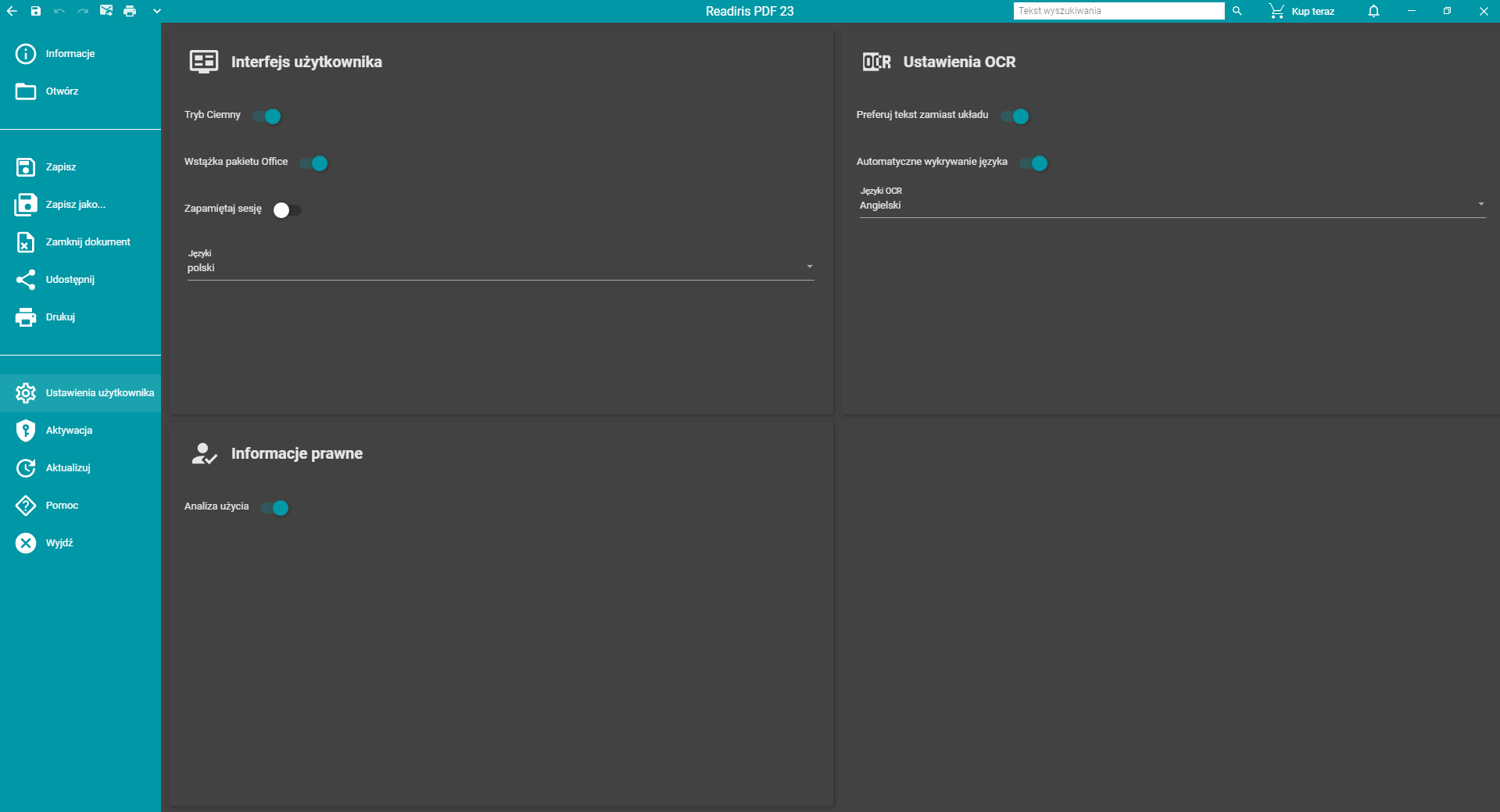Click the Interfejs użytkownika heading

click(306, 62)
